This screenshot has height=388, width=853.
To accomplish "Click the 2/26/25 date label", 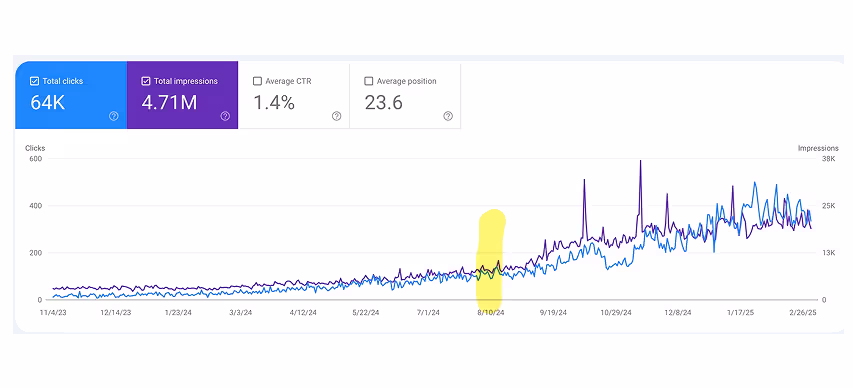I will pos(803,313).
